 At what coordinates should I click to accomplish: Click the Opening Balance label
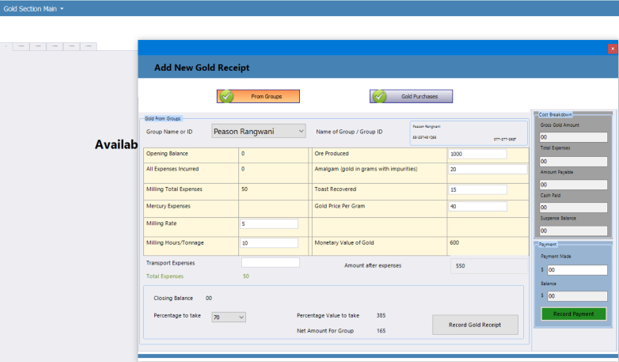click(x=167, y=154)
